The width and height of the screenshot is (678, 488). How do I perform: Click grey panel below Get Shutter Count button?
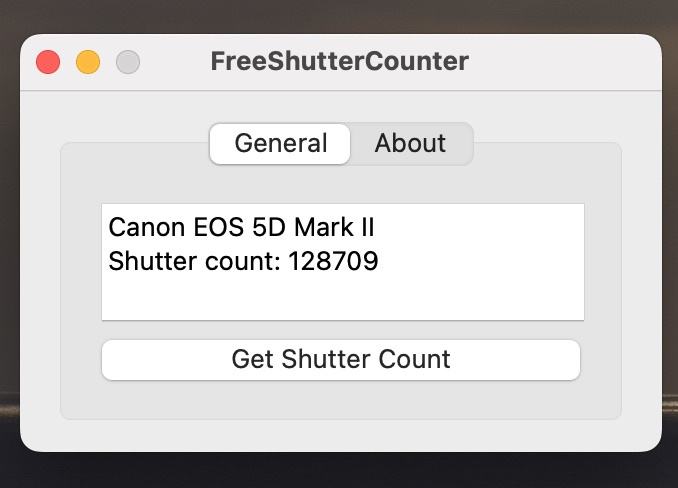[340, 400]
